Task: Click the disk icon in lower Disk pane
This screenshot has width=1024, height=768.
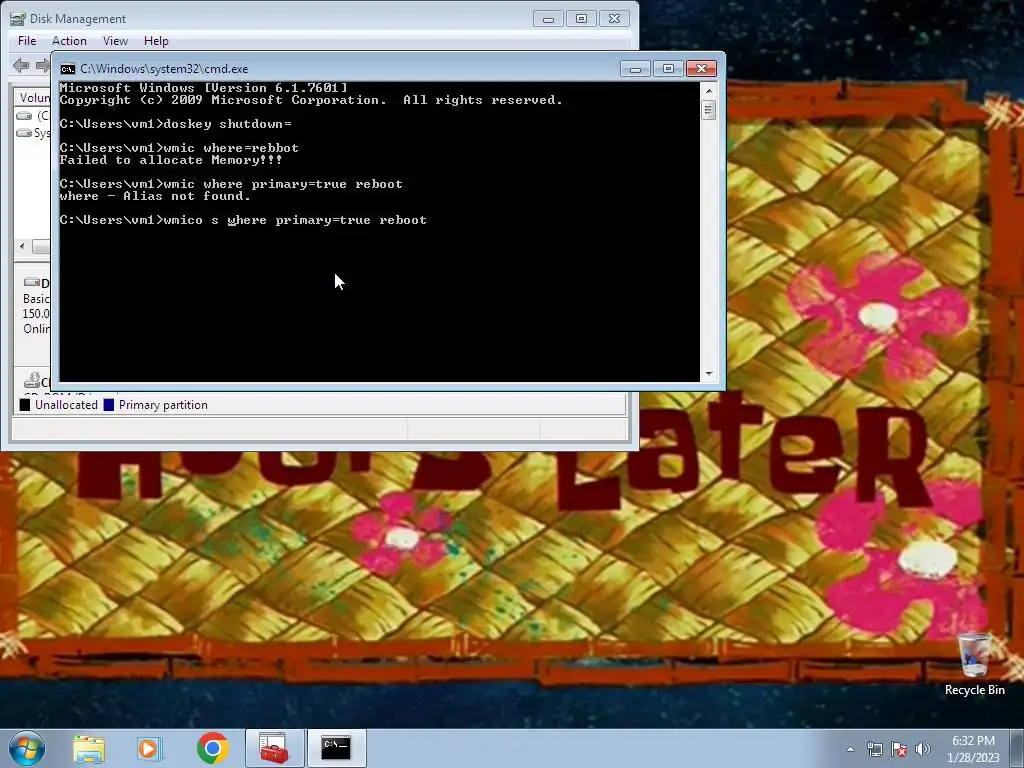Action: (31, 282)
